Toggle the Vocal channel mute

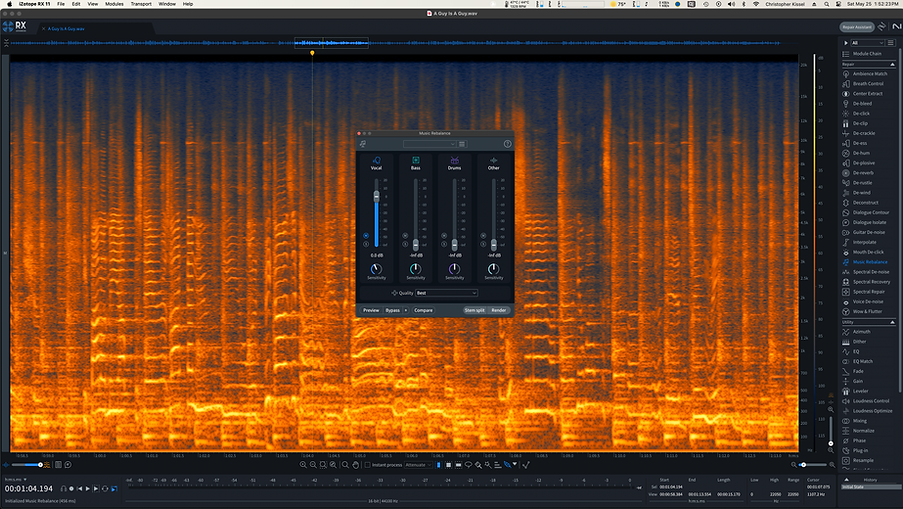tap(366, 235)
